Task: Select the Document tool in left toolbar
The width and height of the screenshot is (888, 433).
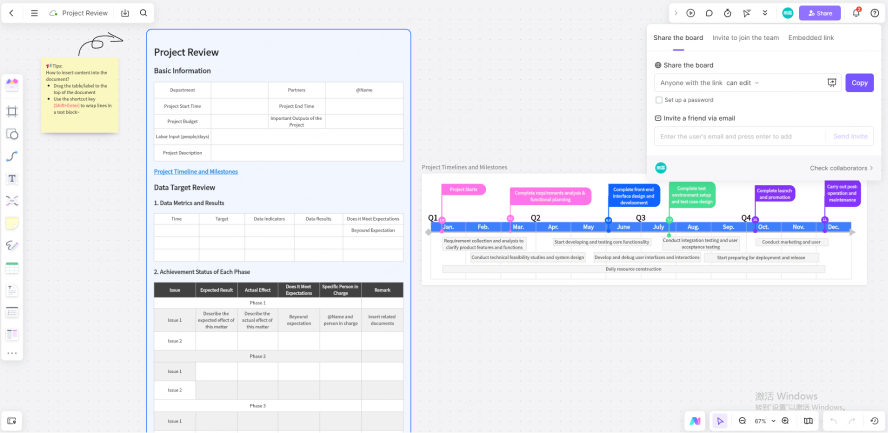Action: (12, 290)
